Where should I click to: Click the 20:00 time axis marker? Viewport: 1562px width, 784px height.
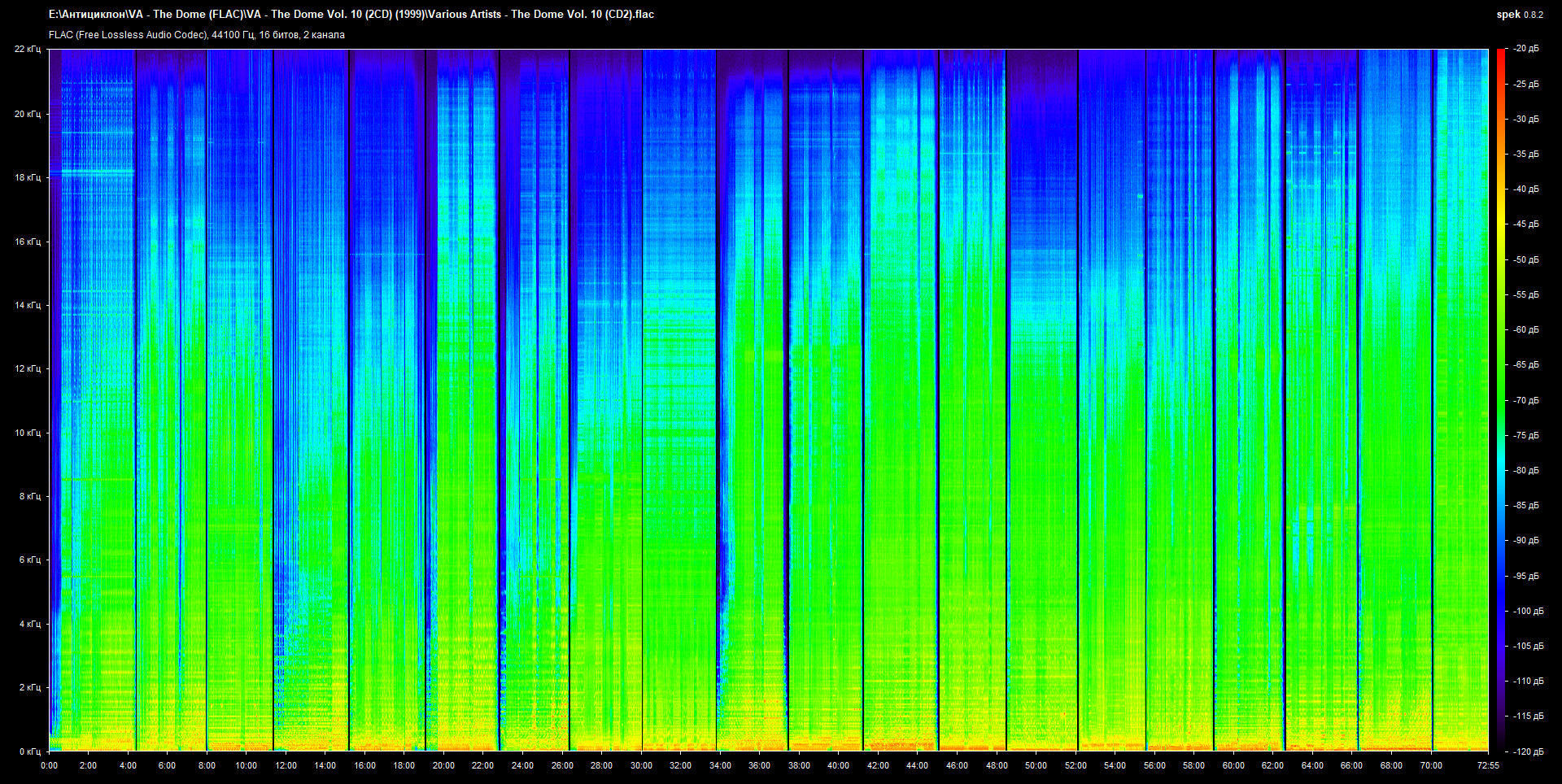[443, 765]
